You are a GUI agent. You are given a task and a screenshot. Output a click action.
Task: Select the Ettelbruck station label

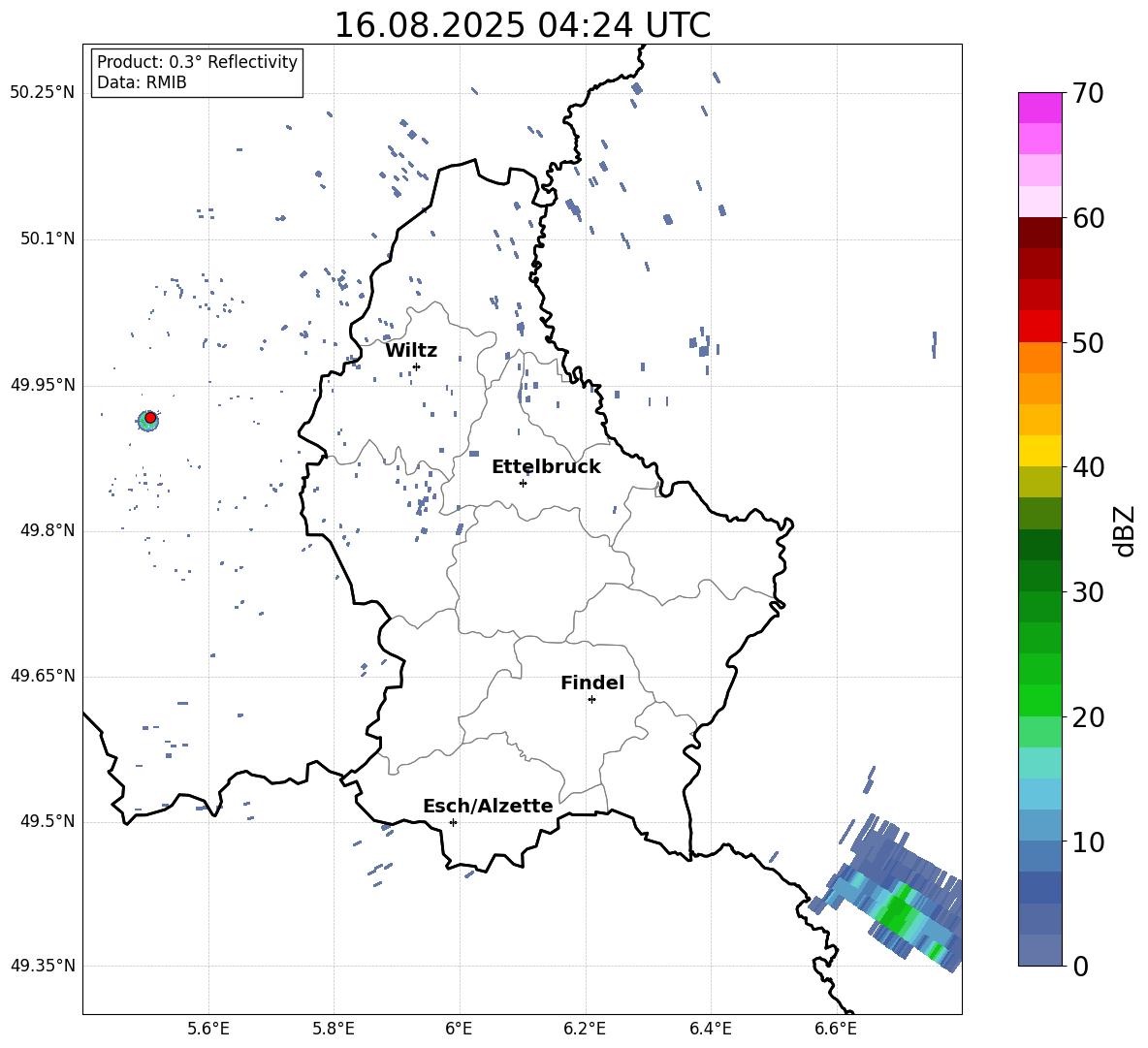click(546, 467)
